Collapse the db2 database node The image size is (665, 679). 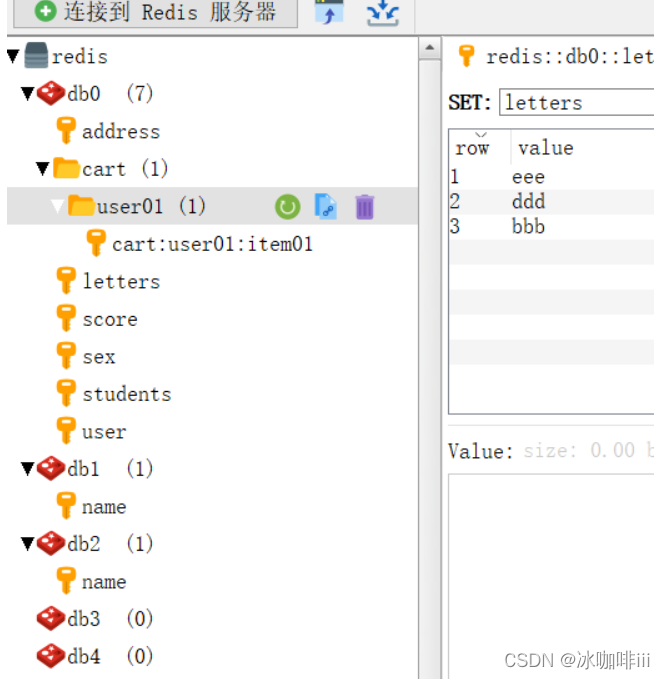(x=28, y=543)
